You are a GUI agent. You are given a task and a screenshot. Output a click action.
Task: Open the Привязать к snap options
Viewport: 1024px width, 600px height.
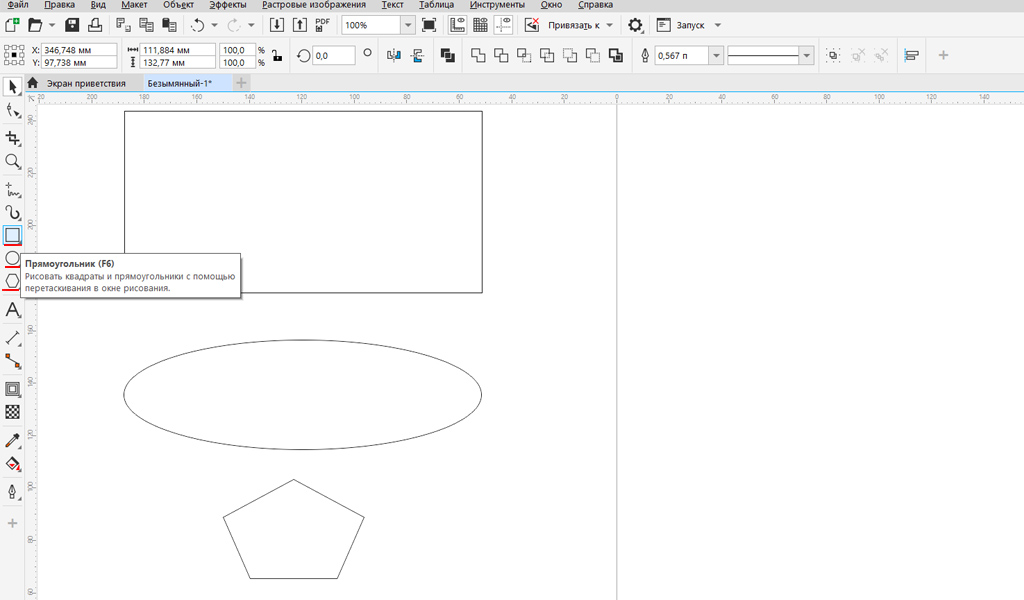[x=581, y=24]
